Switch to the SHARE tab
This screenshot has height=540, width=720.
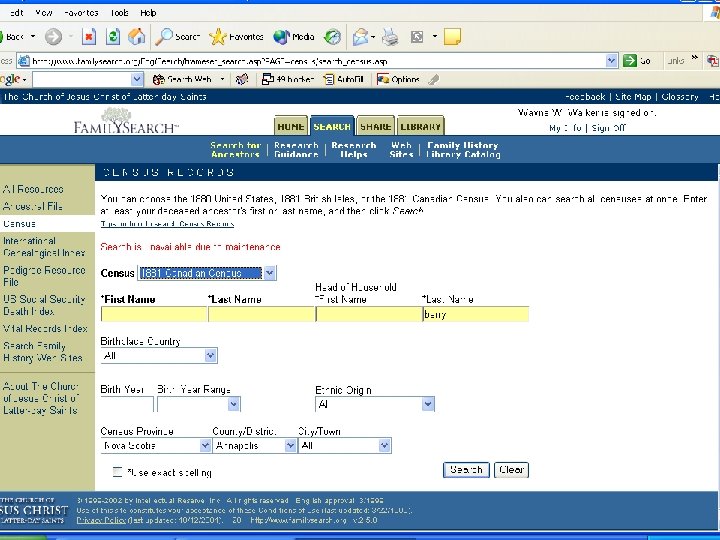click(x=376, y=126)
